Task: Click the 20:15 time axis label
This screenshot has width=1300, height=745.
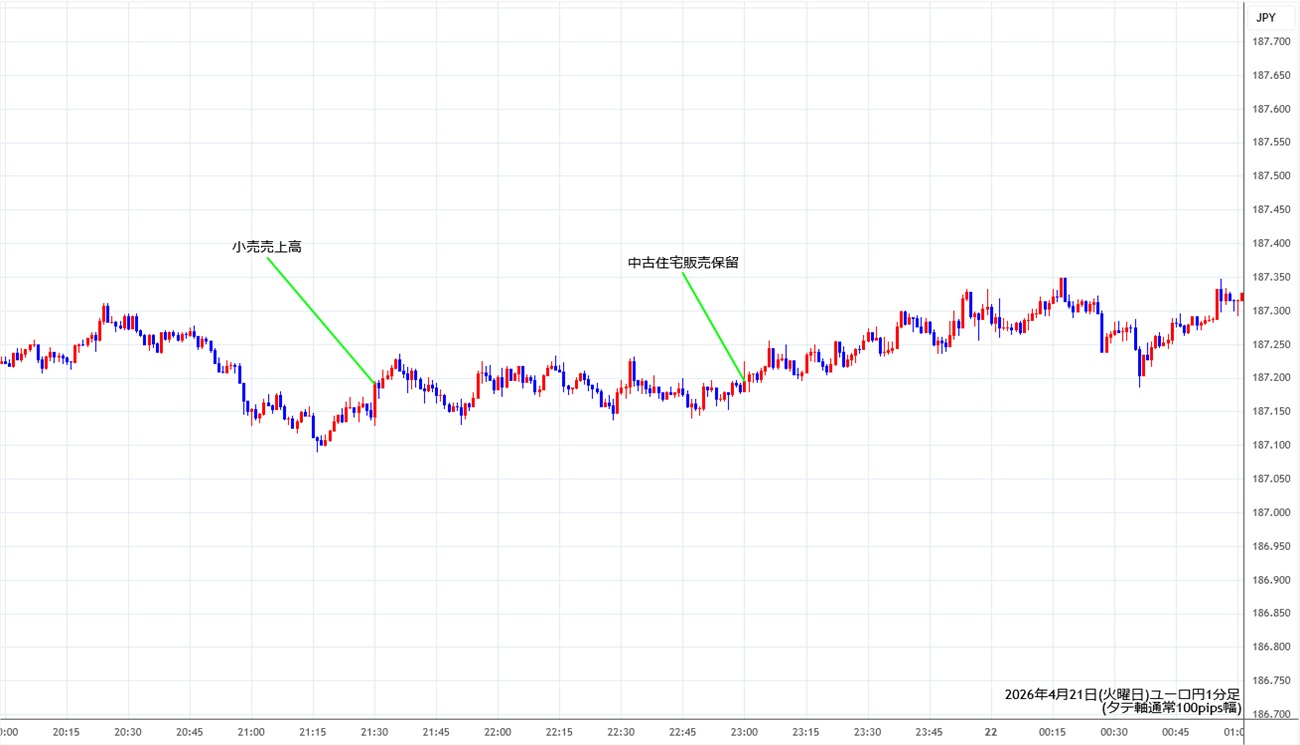Action: (66, 732)
